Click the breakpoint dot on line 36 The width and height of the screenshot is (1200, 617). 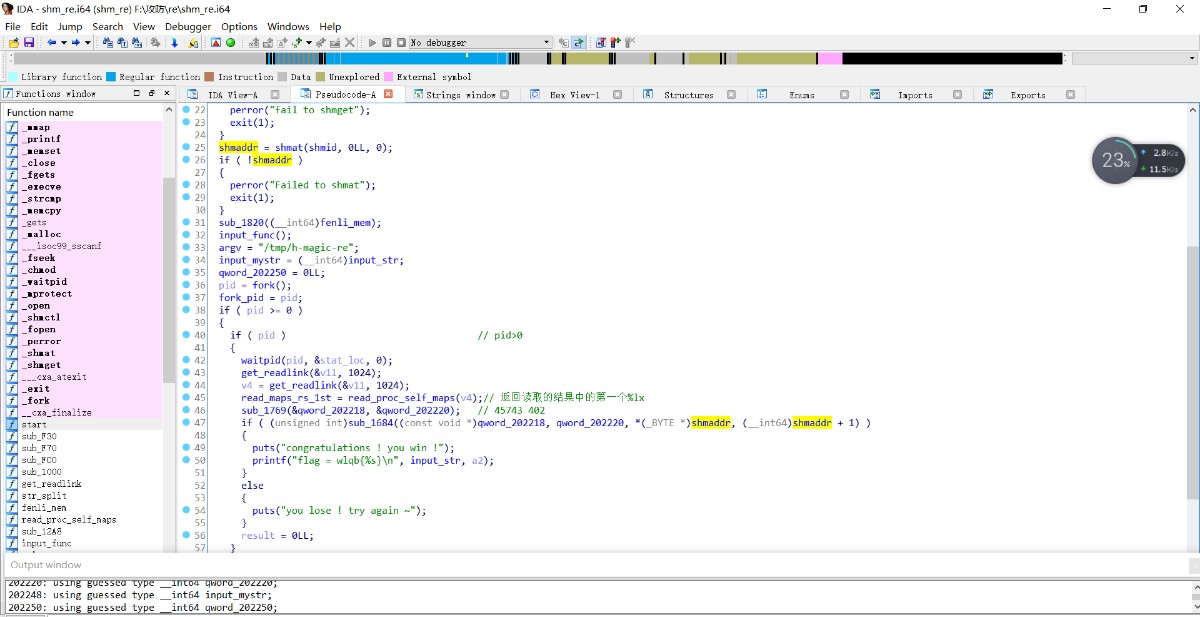point(186,285)
